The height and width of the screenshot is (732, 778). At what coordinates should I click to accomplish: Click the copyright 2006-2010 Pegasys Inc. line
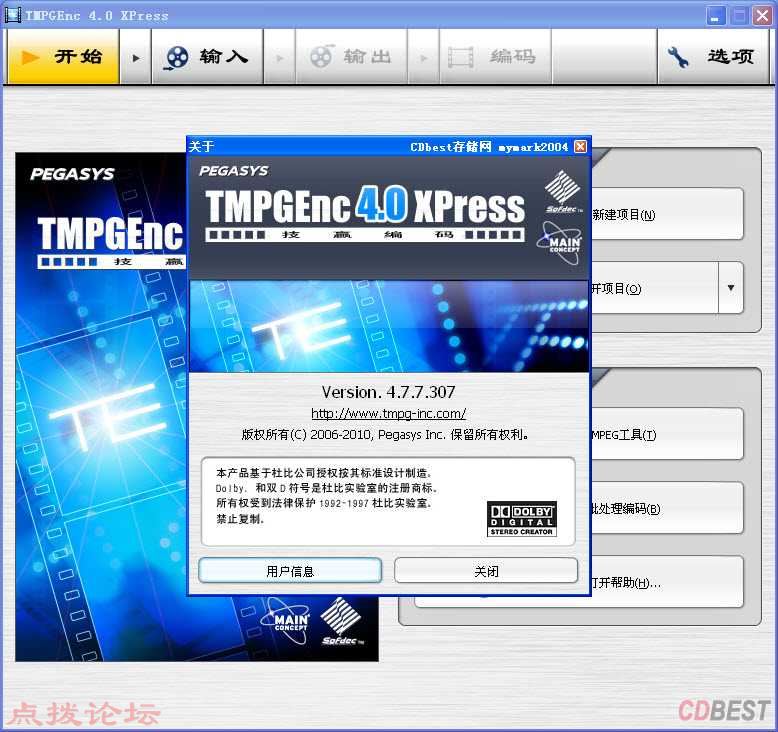tap(385, 435)
